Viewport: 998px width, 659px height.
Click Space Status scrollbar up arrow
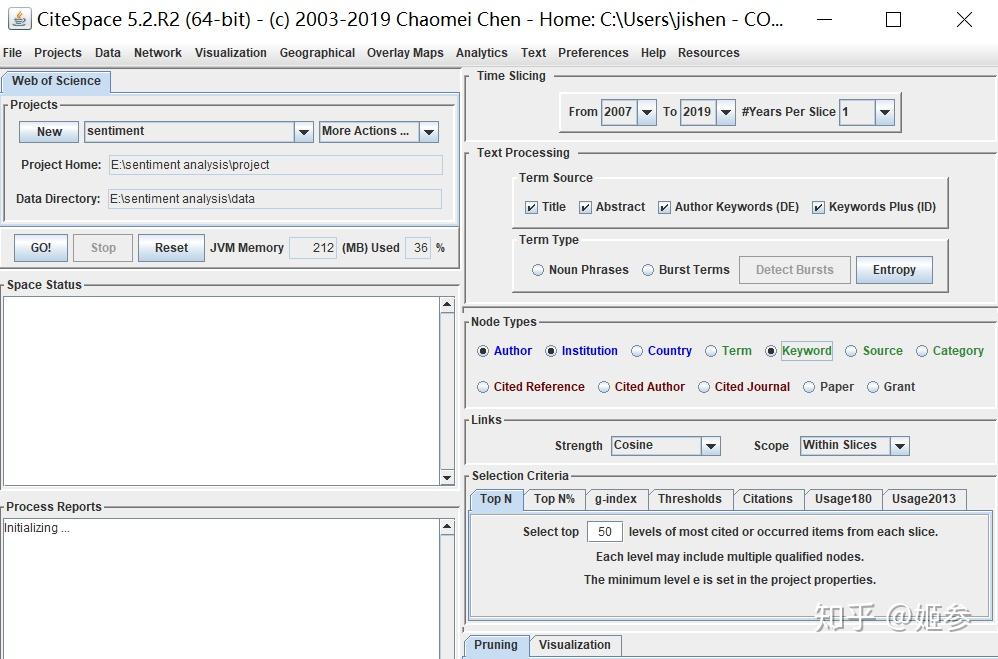tap(447, 304)
